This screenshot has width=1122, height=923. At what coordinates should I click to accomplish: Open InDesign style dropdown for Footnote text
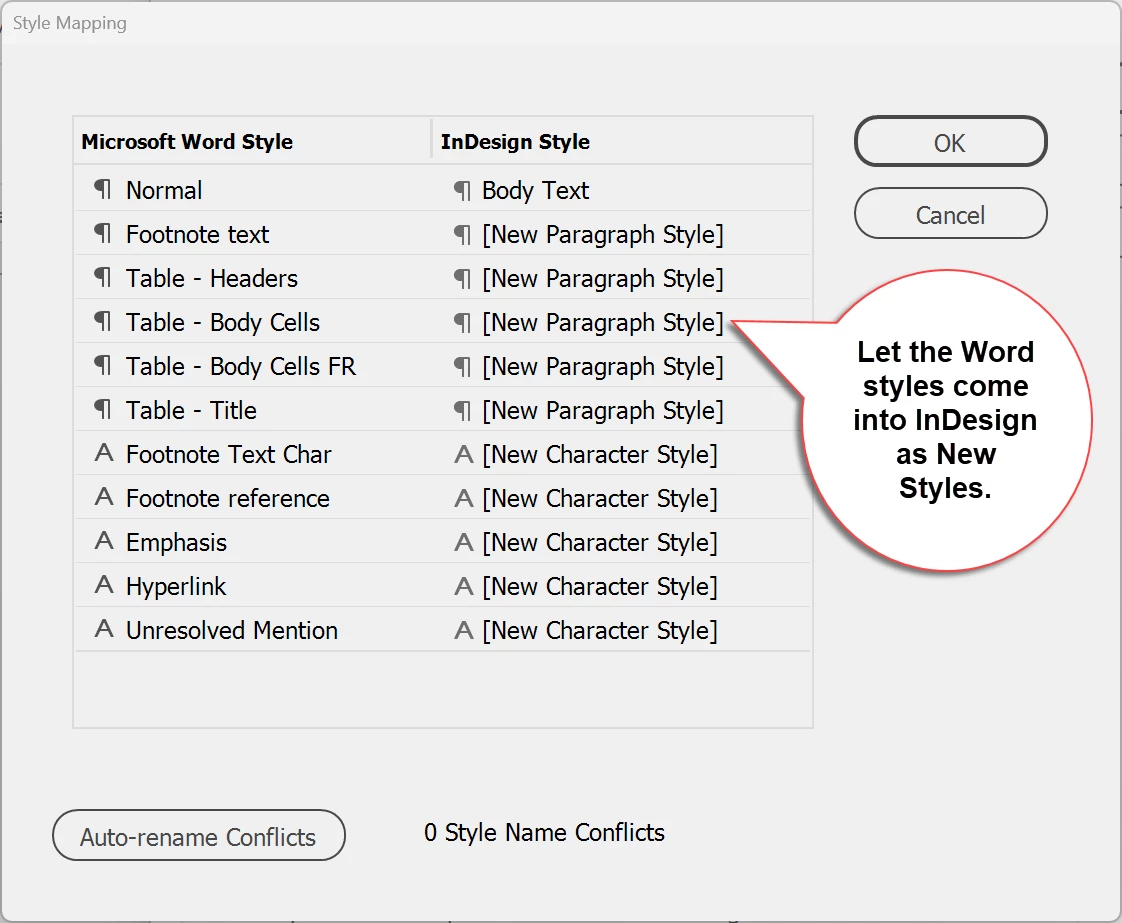click(x=603, y=234)
